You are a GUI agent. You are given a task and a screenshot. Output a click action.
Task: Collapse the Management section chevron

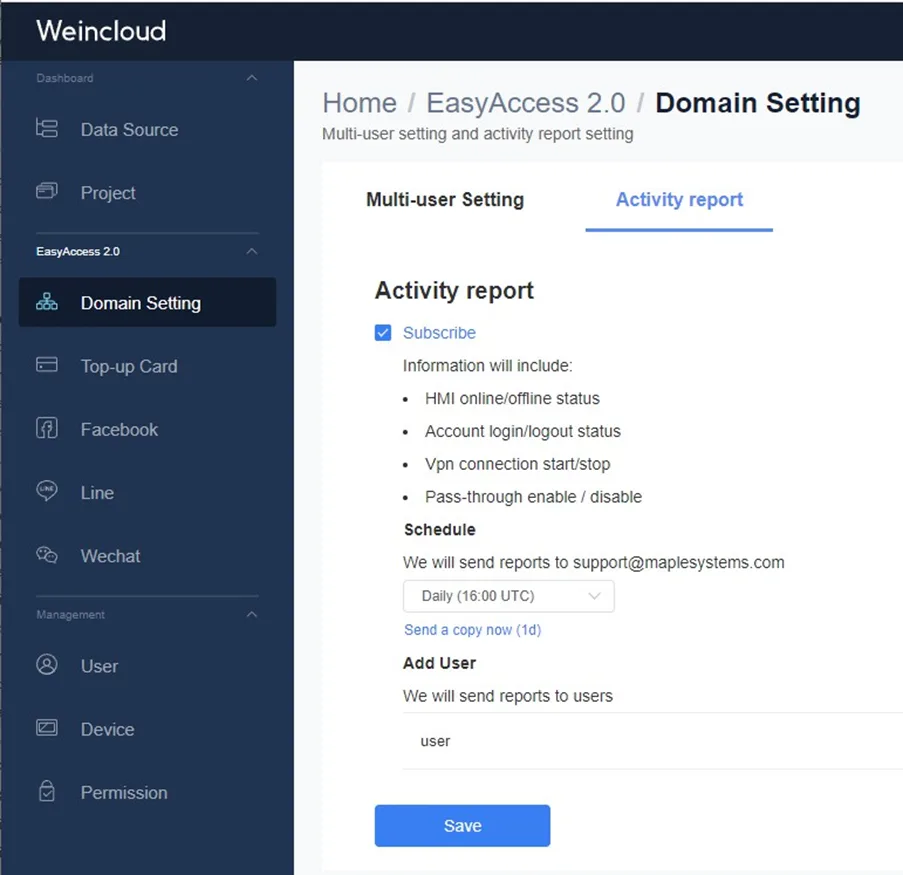(252, 615)
